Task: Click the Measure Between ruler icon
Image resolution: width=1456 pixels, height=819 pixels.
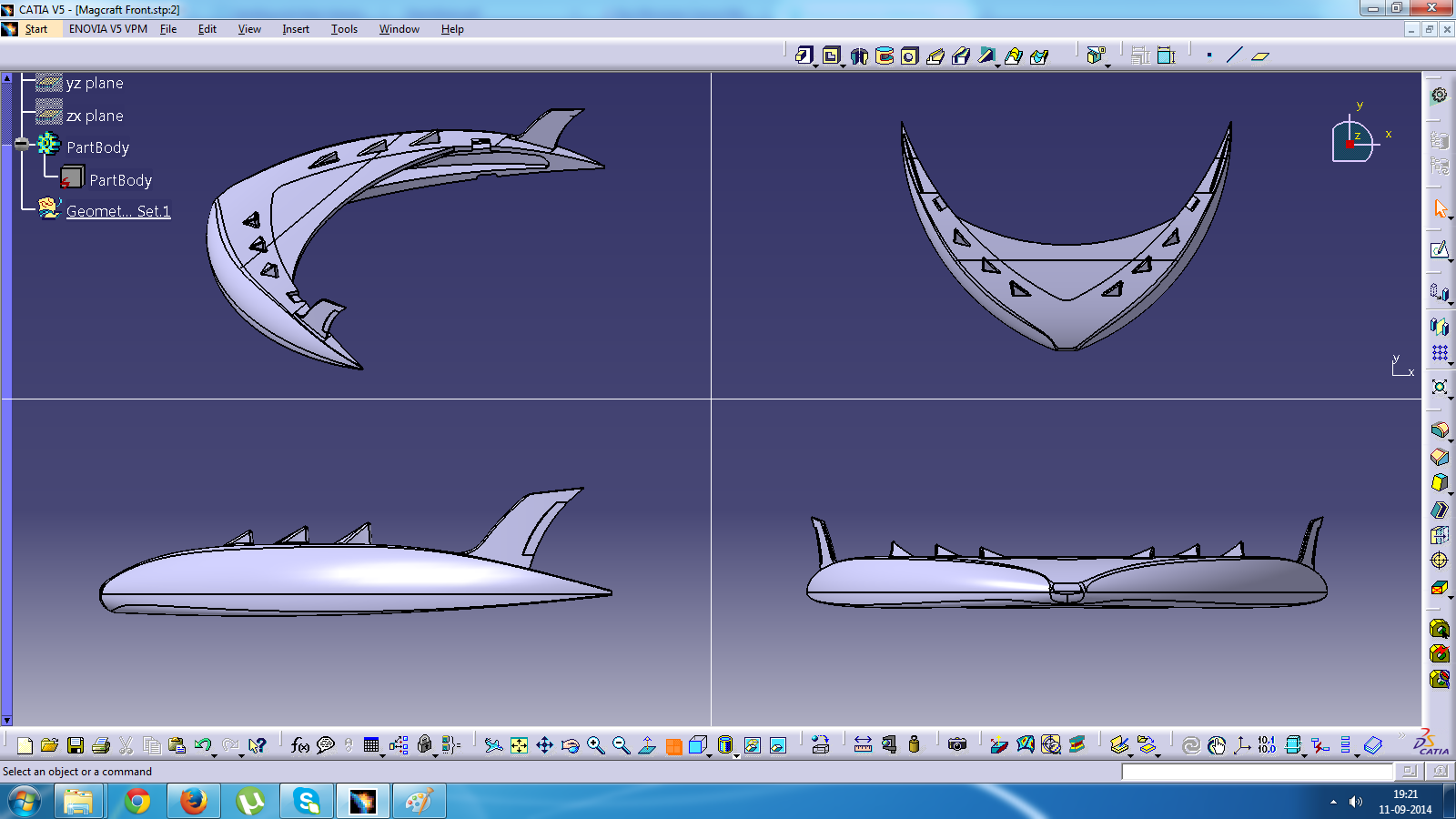Action: tap(863, 745)
